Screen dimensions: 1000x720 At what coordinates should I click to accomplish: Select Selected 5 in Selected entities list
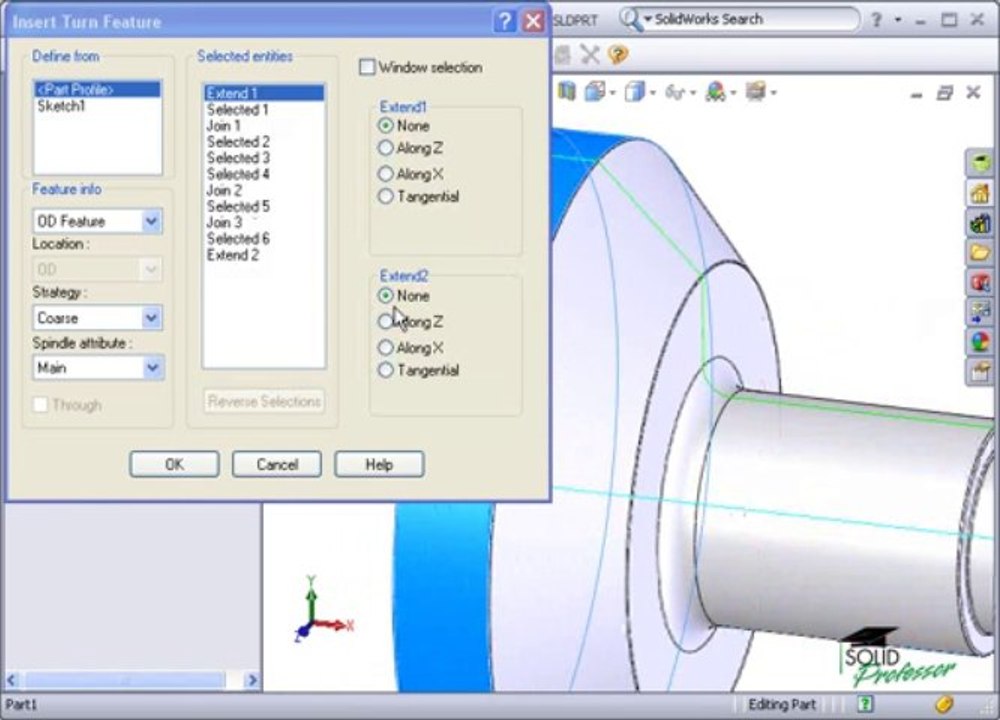[264, 206]
